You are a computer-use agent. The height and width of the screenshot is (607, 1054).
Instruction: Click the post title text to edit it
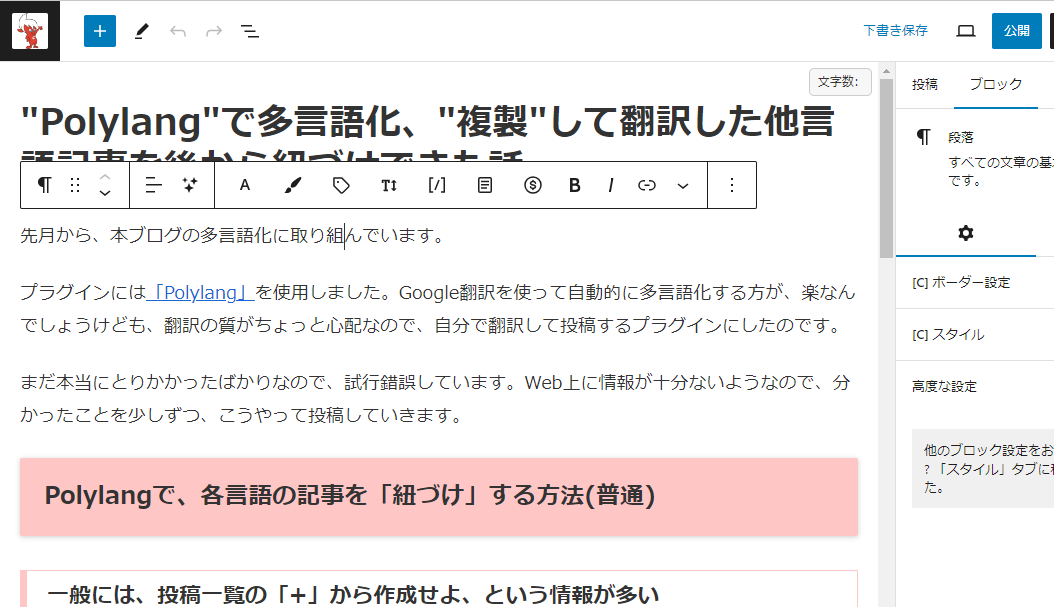click(x=428, y=134)
